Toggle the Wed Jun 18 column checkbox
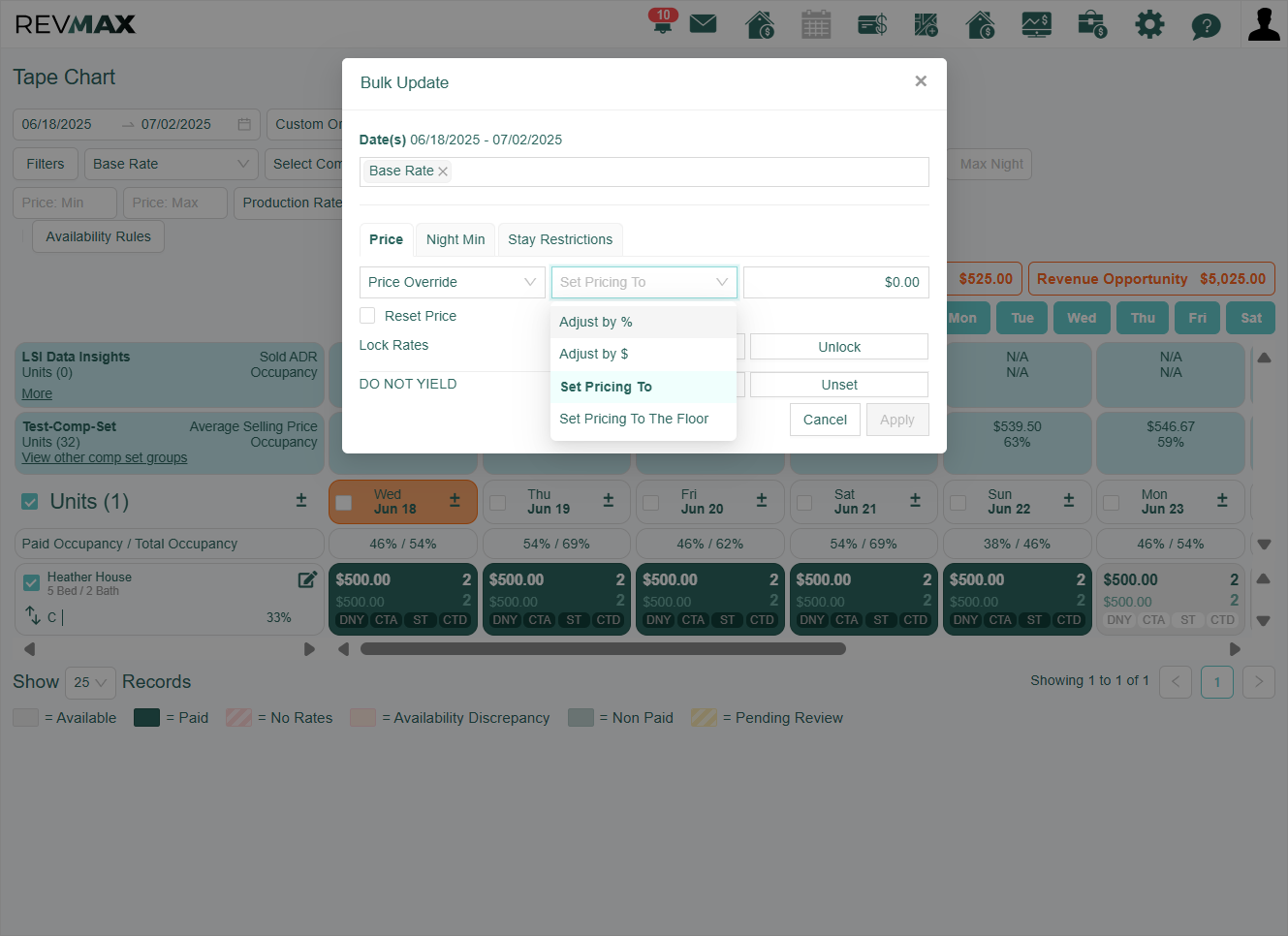1288x936 pixels. (343, 503)
